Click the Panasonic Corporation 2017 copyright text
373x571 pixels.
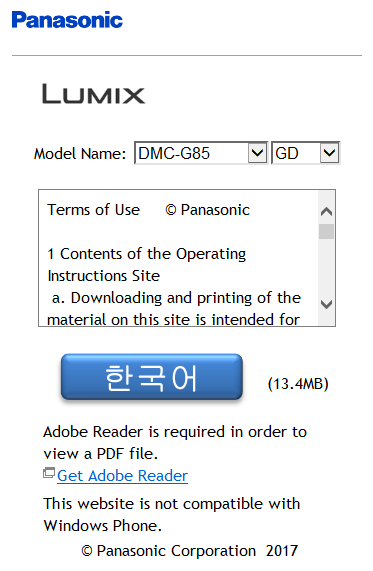[x=189, y=551]
